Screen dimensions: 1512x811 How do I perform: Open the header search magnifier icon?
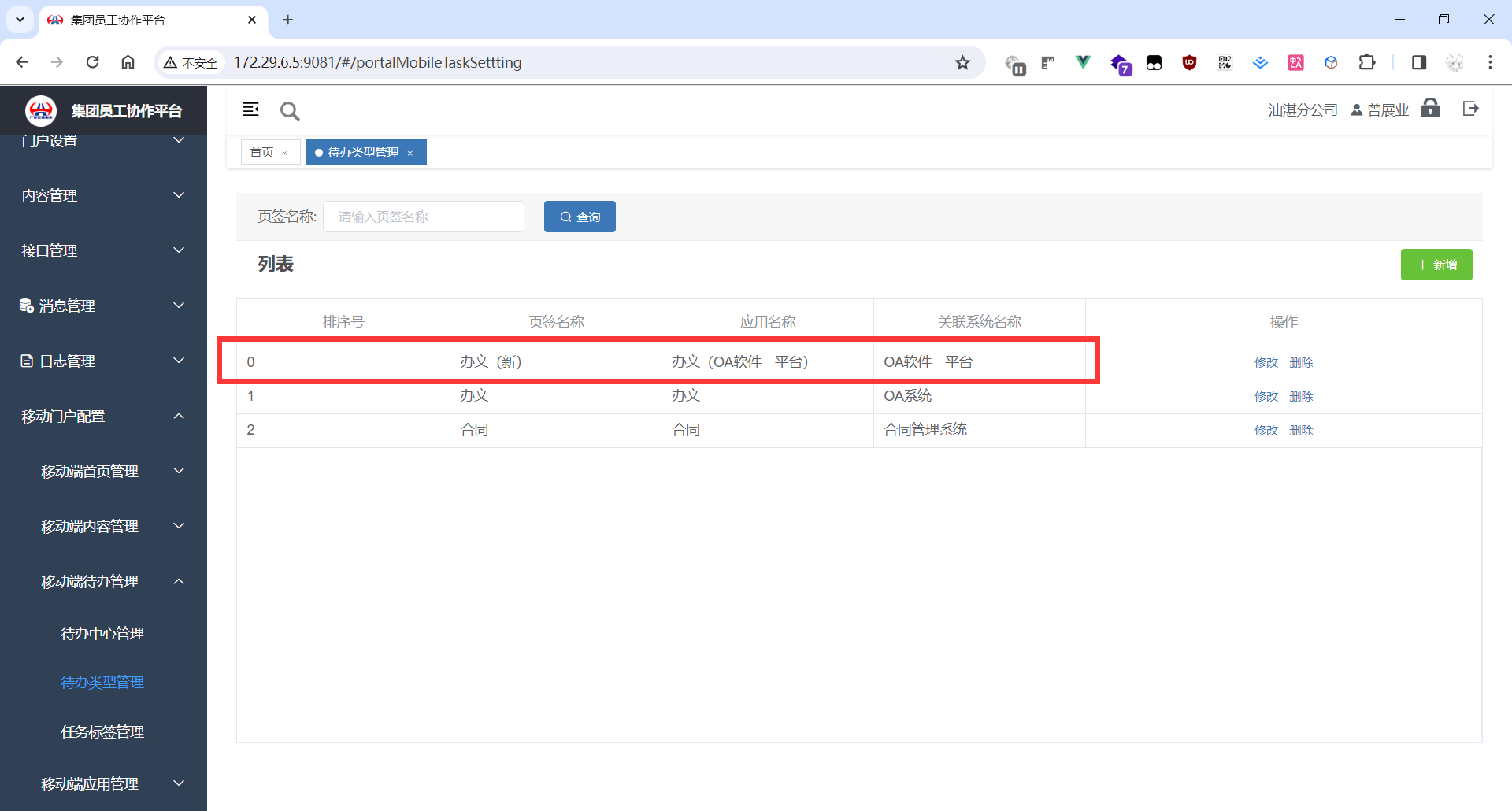click(290, 111)
